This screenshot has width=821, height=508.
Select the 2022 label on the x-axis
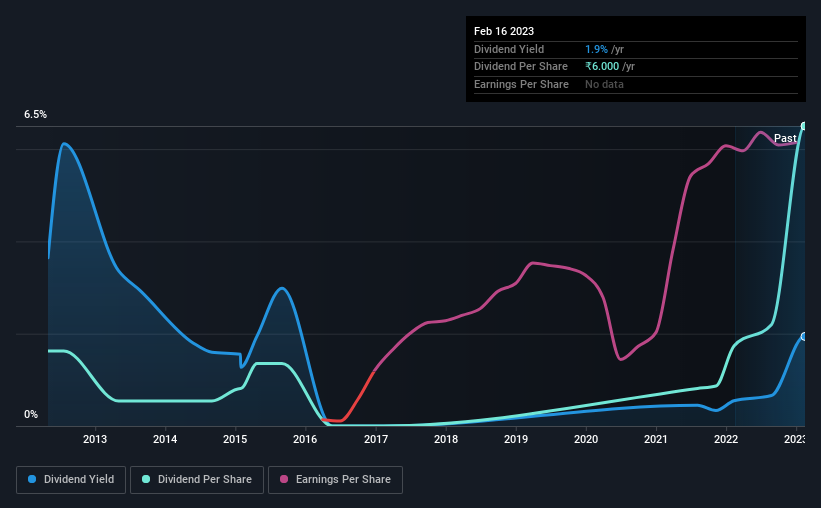726,439
